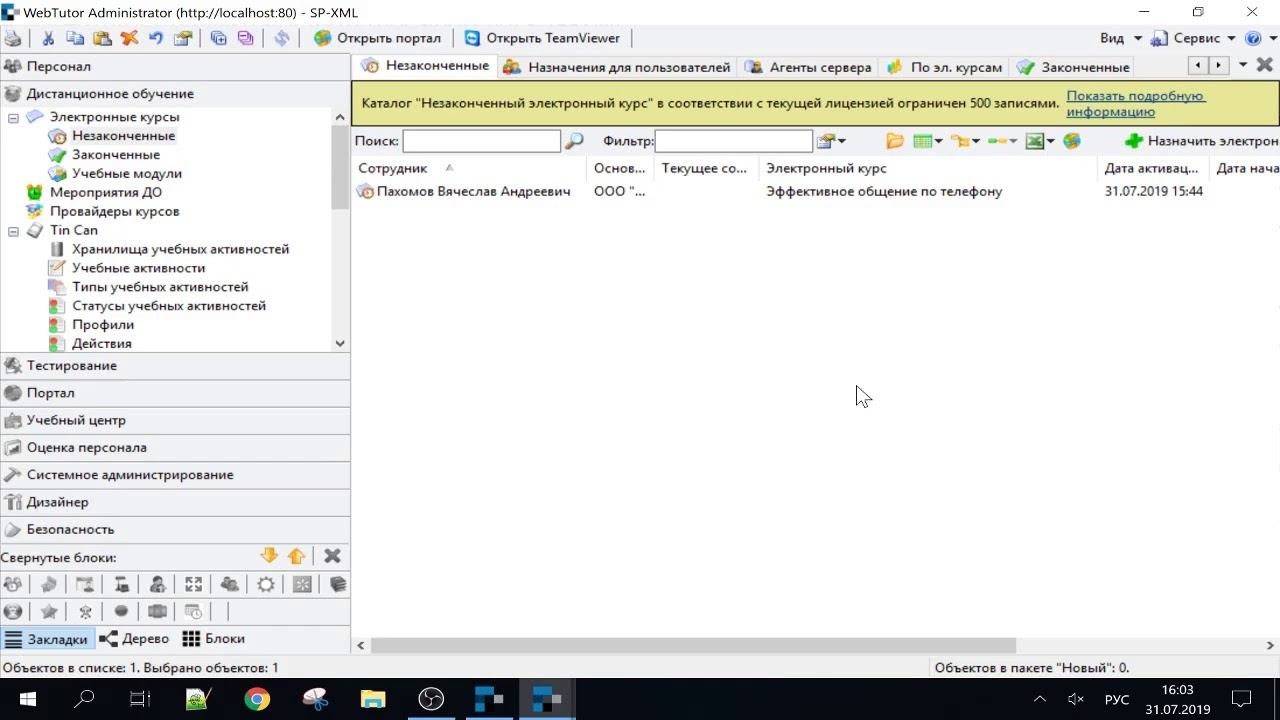Sort the list by the 'Сотрудник' column

click(x=471, y=168)
